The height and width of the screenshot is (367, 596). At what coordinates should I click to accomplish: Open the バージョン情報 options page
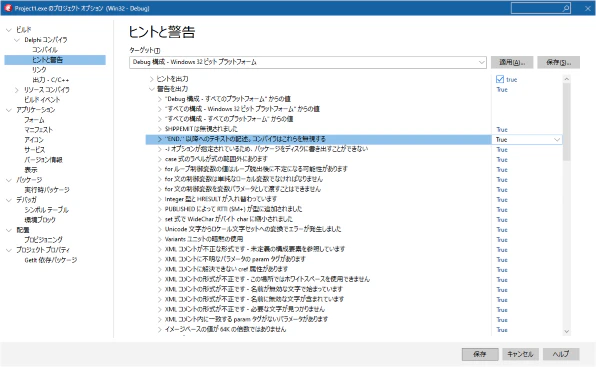[x=43, y=160]
